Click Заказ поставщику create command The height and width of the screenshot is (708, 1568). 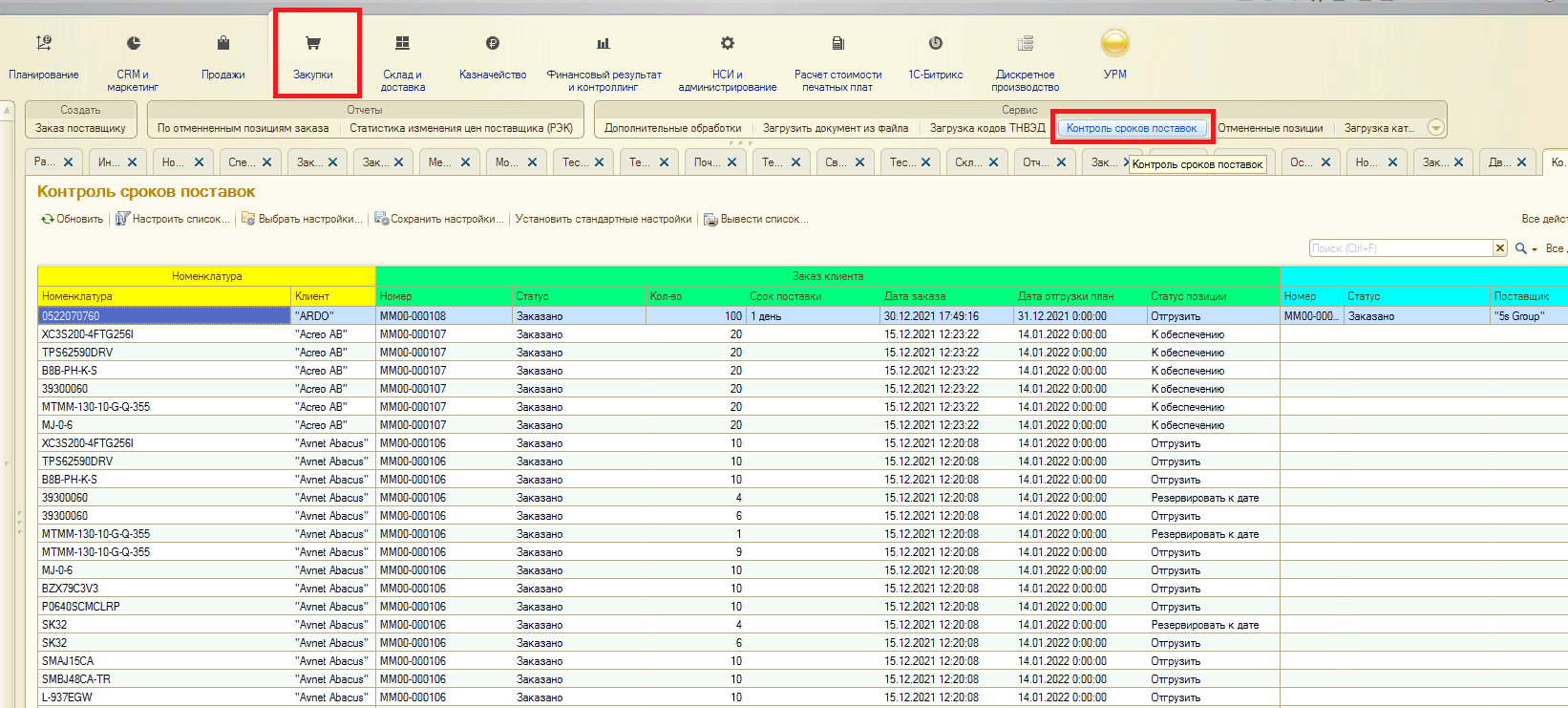point(81,128)
